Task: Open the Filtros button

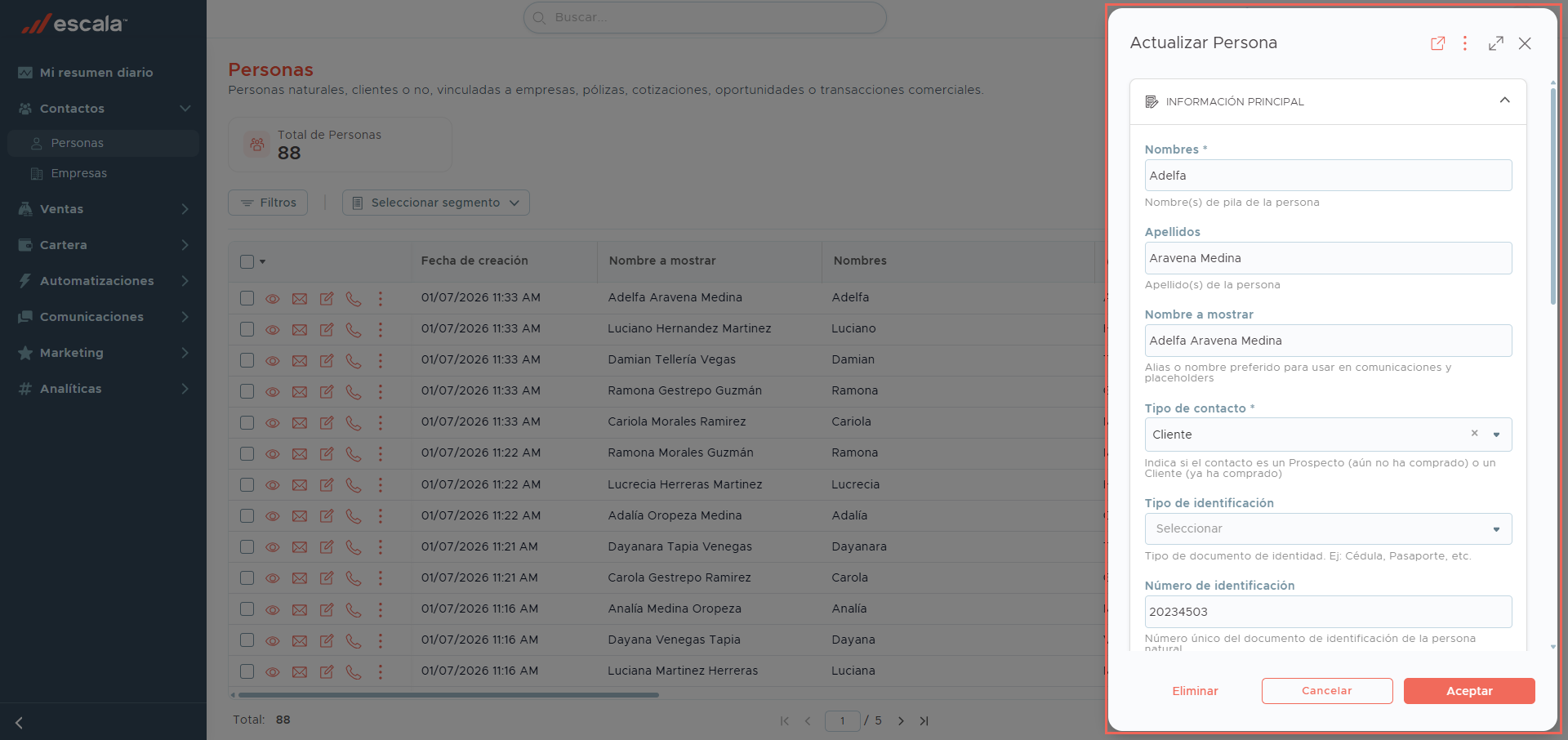Action: [x=268, y=203]
